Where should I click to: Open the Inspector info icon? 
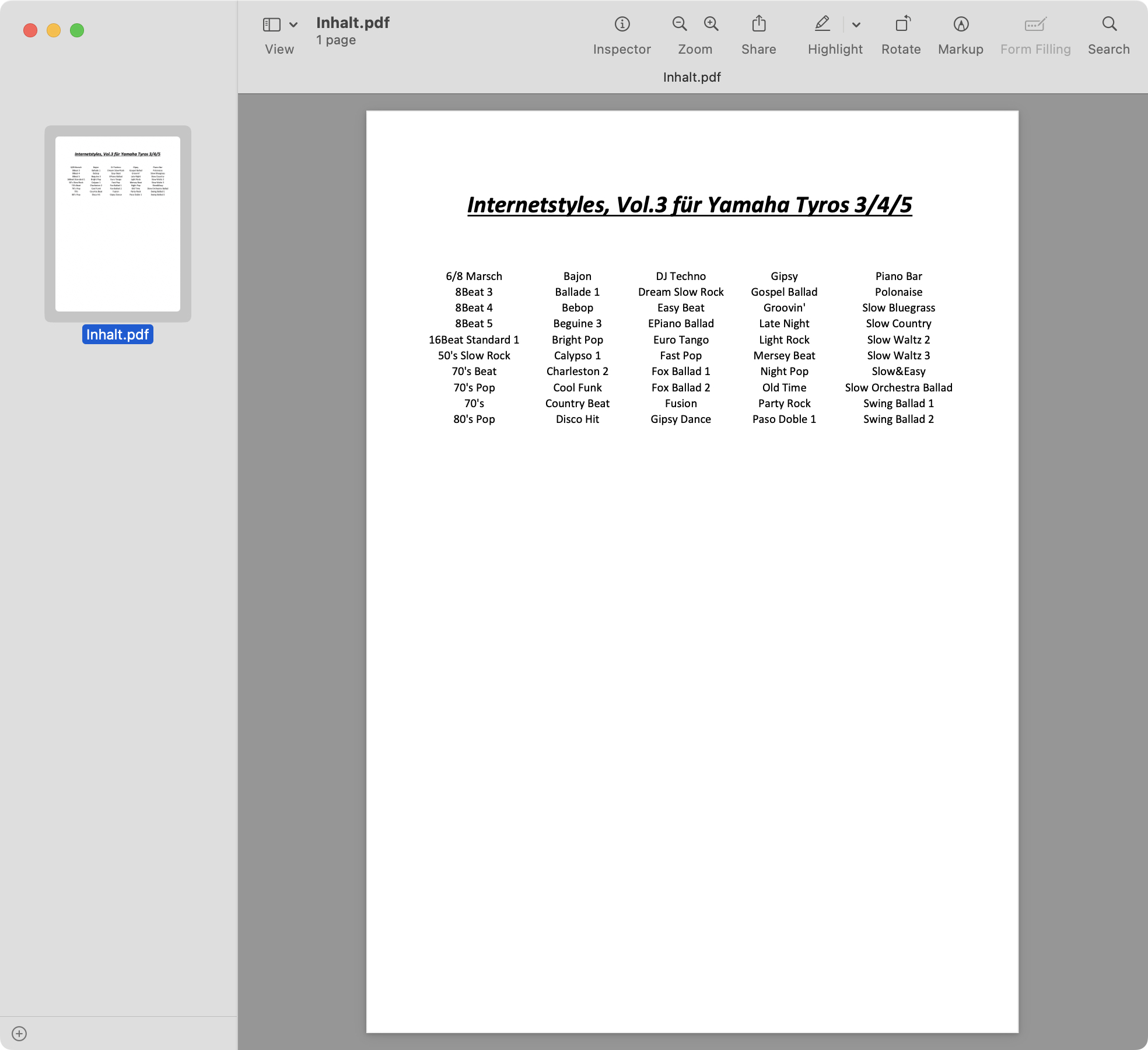tap(622, 24)
